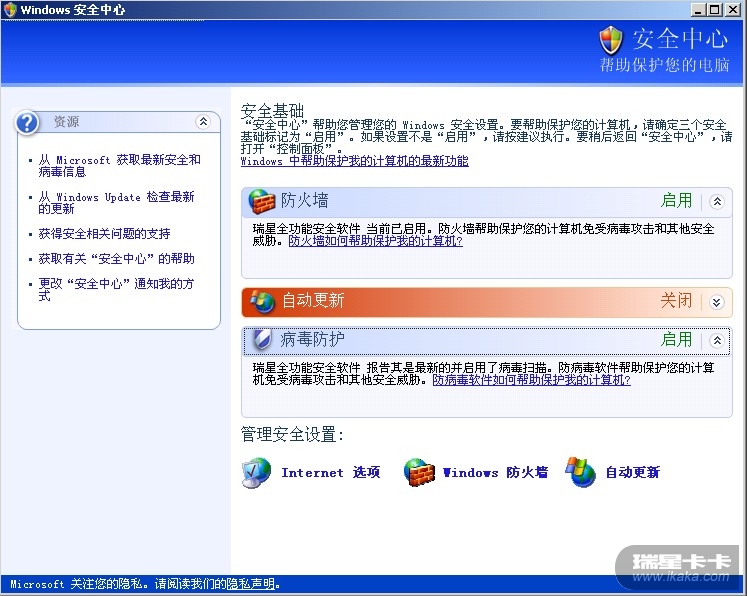Open 获得安全相关问题的支持 link

point(104,233)
